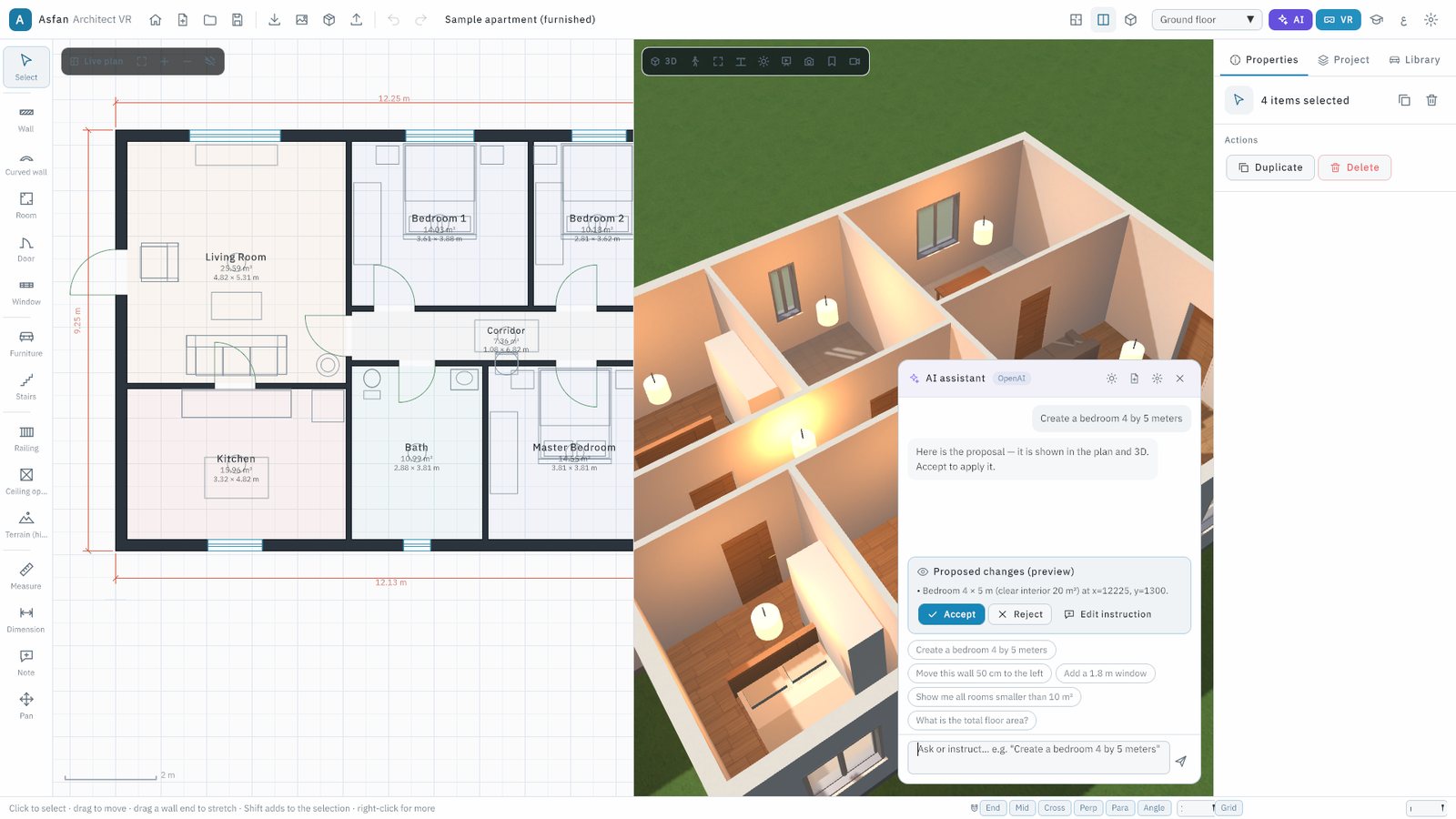The image size is (1456, 819).
Task: Pick the Door tool
Action: click(26, 248)
